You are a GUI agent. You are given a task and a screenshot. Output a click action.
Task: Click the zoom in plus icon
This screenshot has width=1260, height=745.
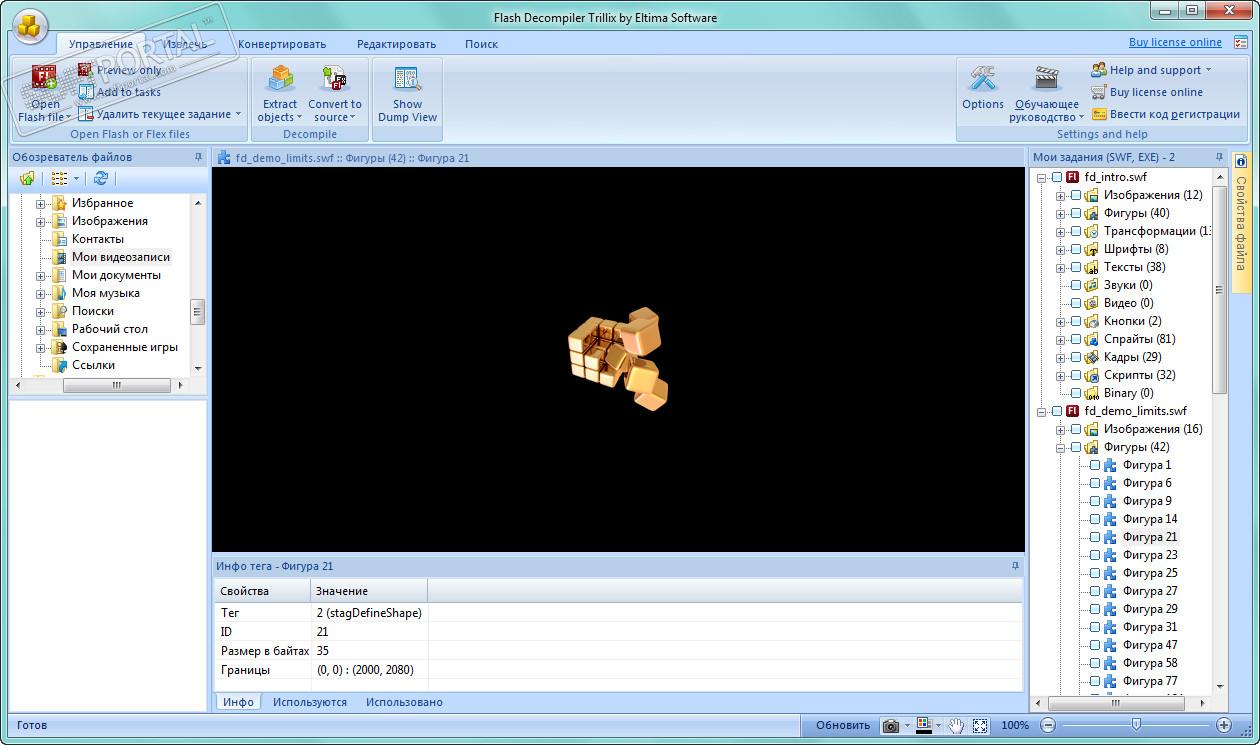(1223, 725)
